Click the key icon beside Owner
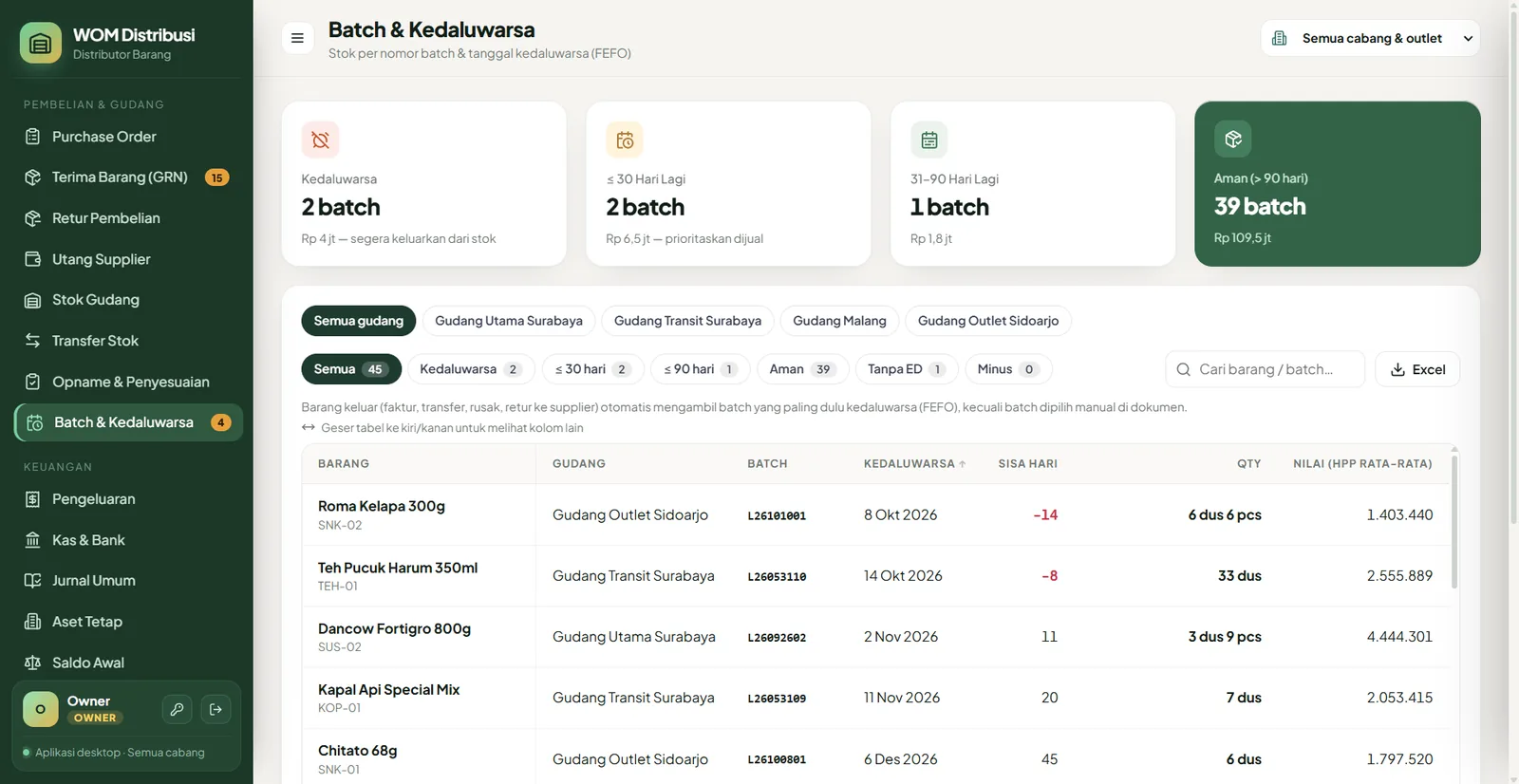This screenshot has height=784, width=1519. coord(178,709)
